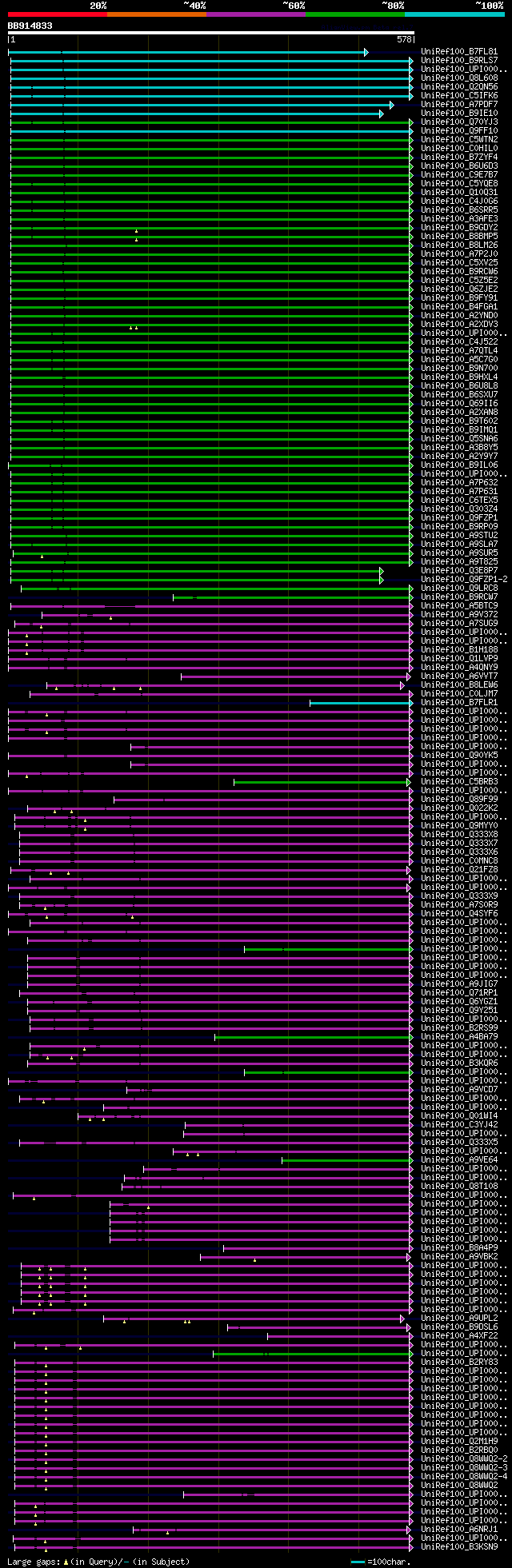Screen dimensions: 512x1568
Task: Click the white query sequence ruler bar
Action: [211, 33]
